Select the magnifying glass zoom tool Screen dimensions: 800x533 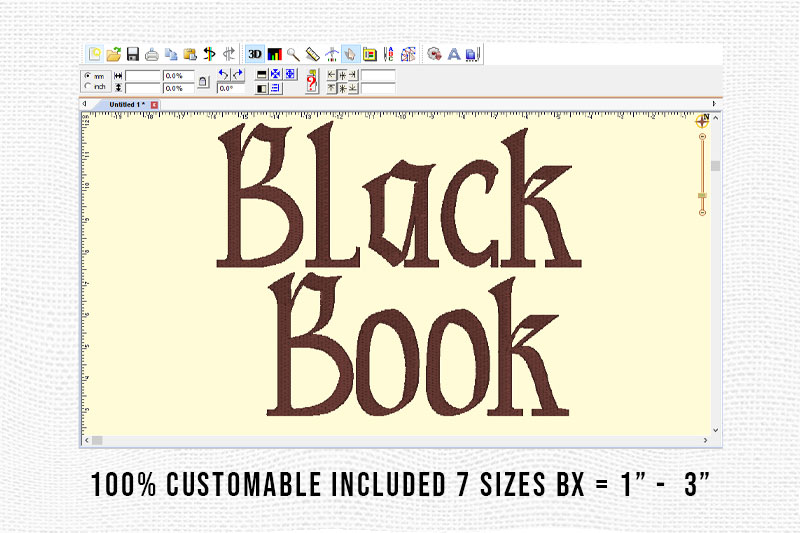tap(293, 54)
